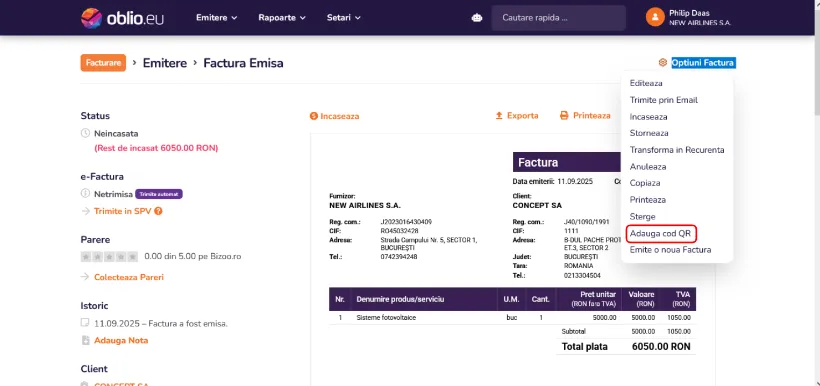
Task: Expand the Setari dropdown menu
Action: click(x=344, y=18)
